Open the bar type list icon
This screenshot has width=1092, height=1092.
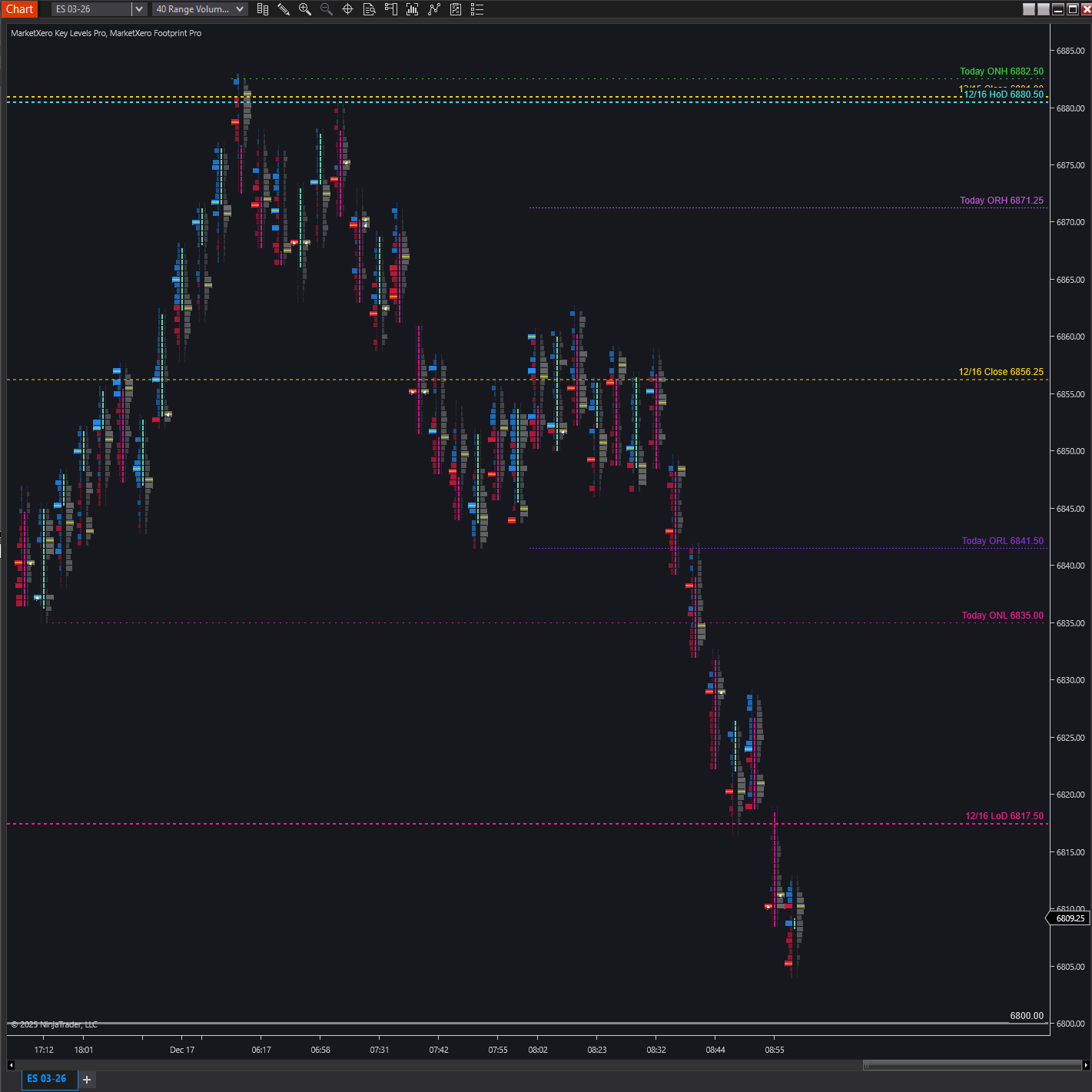pos(263,9)
